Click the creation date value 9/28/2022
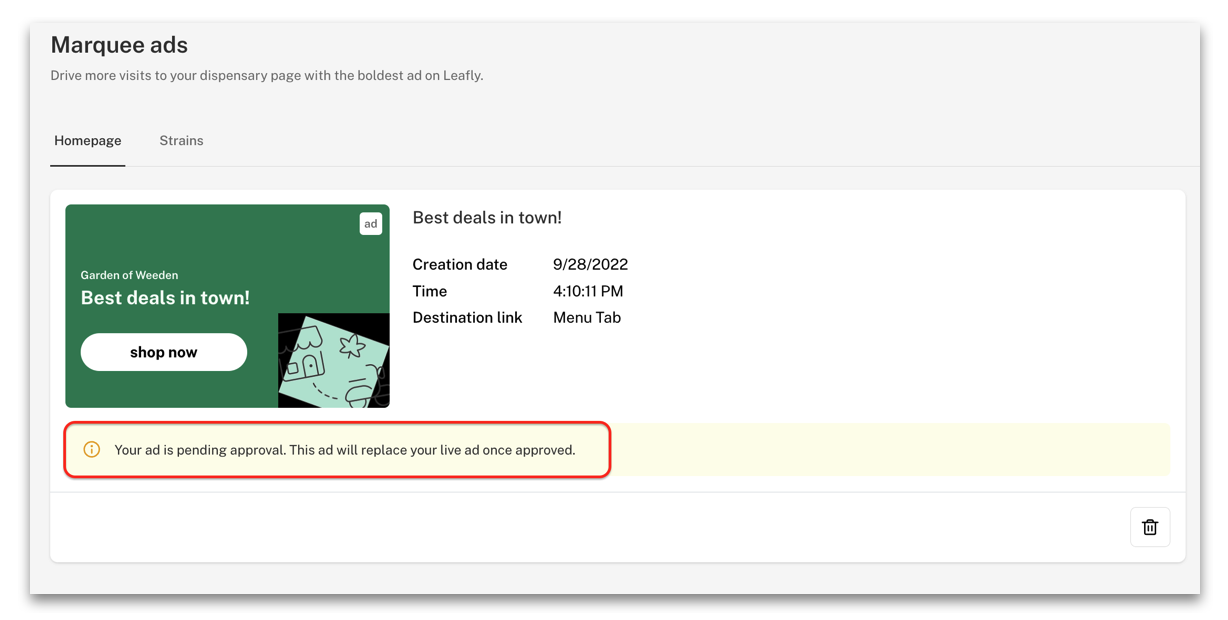 [590, 265]
